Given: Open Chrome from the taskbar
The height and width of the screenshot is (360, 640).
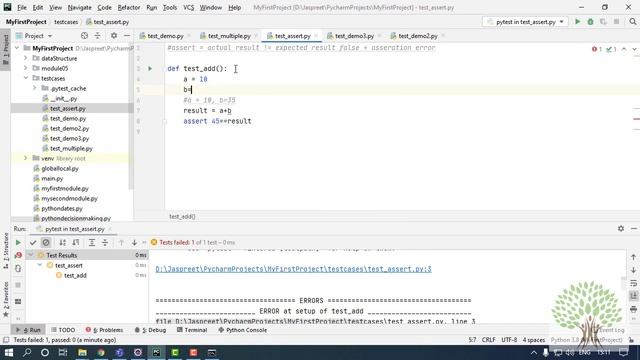Looking at the screenshot, I should (x=101, y=352).
